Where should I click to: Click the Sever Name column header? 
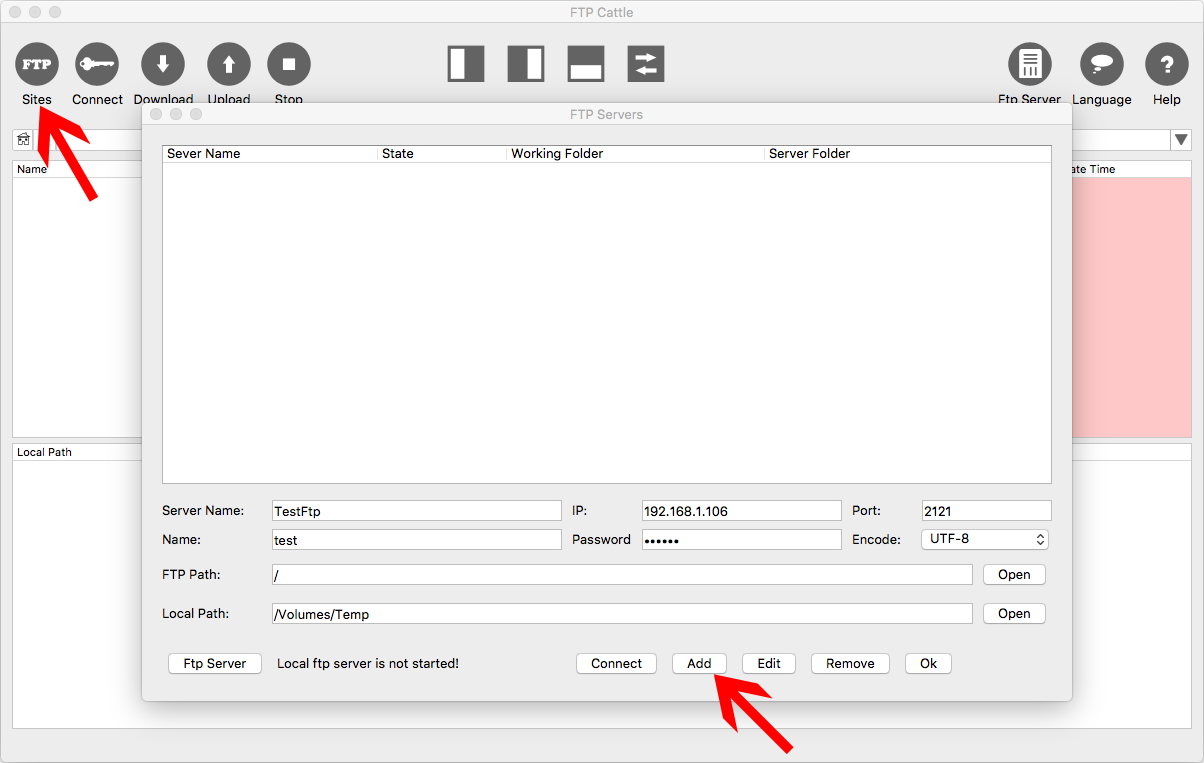pyautogui.click(x=270, y=154)
